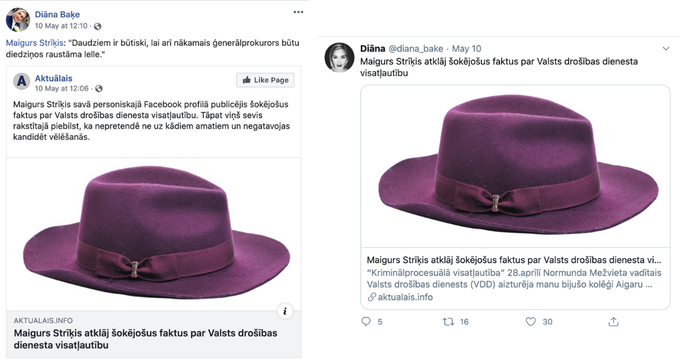The image size is (685, 360).
Task: Click the @diana_bake Twitter handle
Action: click(x=415, y=48)
